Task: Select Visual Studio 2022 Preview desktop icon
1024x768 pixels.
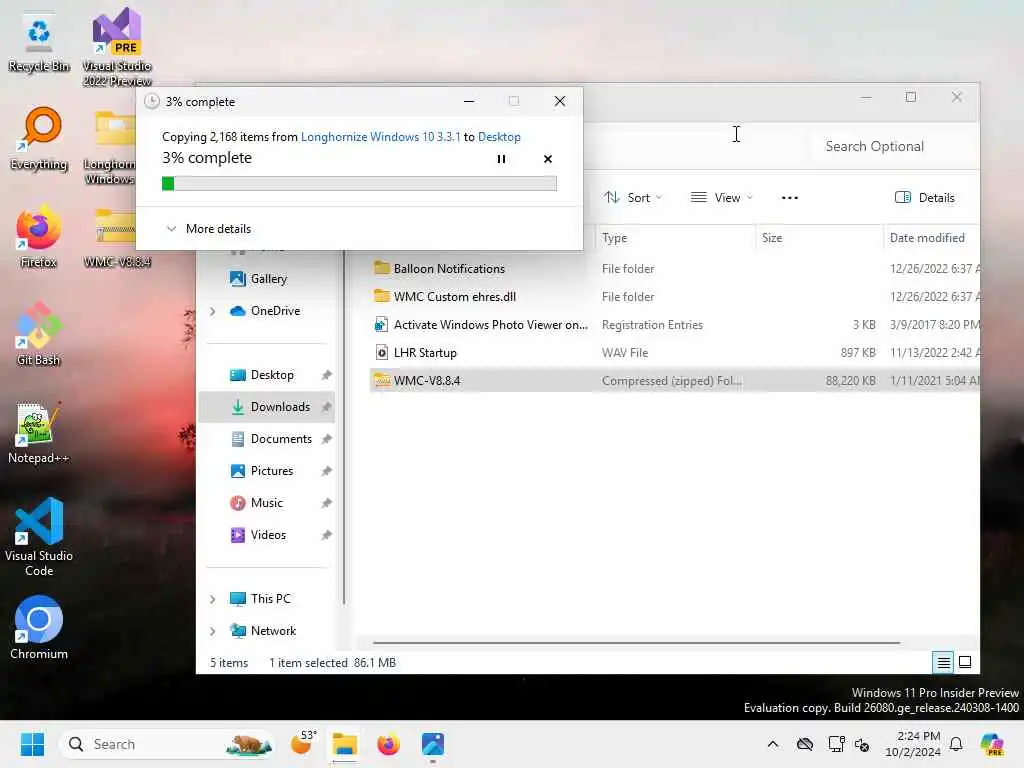Action: point(117,47)
